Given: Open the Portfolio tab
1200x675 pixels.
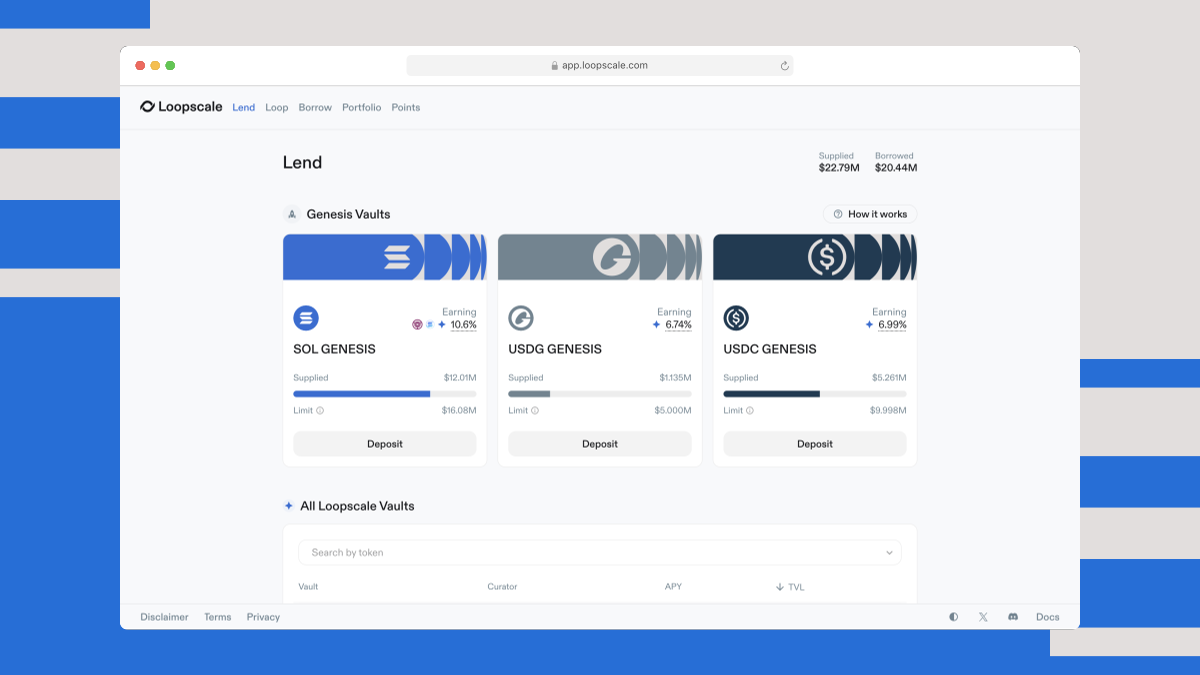Looking at the screenshot, I should [x=361, y=107].
